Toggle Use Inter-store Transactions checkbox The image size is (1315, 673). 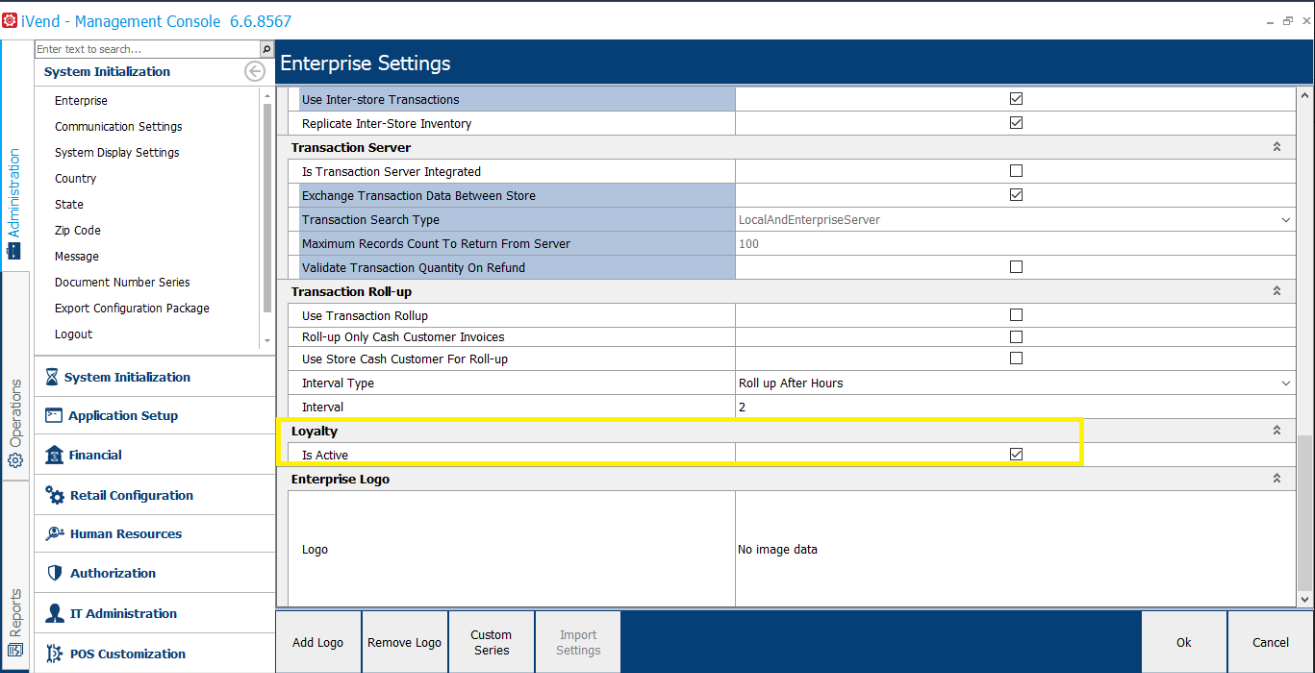[x=1016, y=99]
